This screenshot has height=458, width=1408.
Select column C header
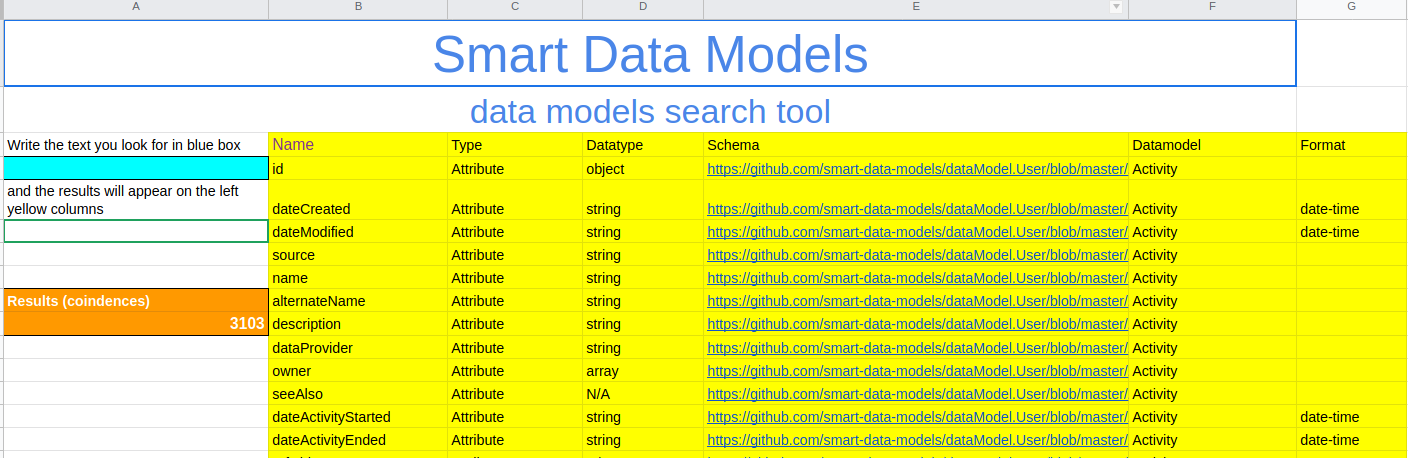click(x=515, y=7)
